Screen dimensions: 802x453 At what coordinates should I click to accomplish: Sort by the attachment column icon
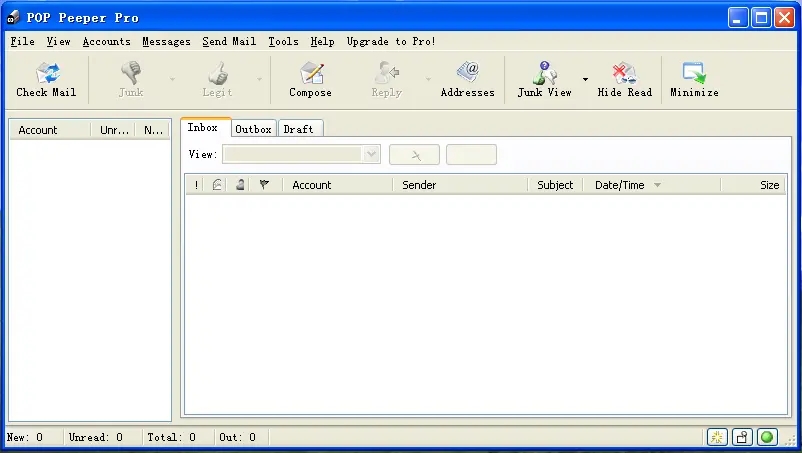[217, 185]
